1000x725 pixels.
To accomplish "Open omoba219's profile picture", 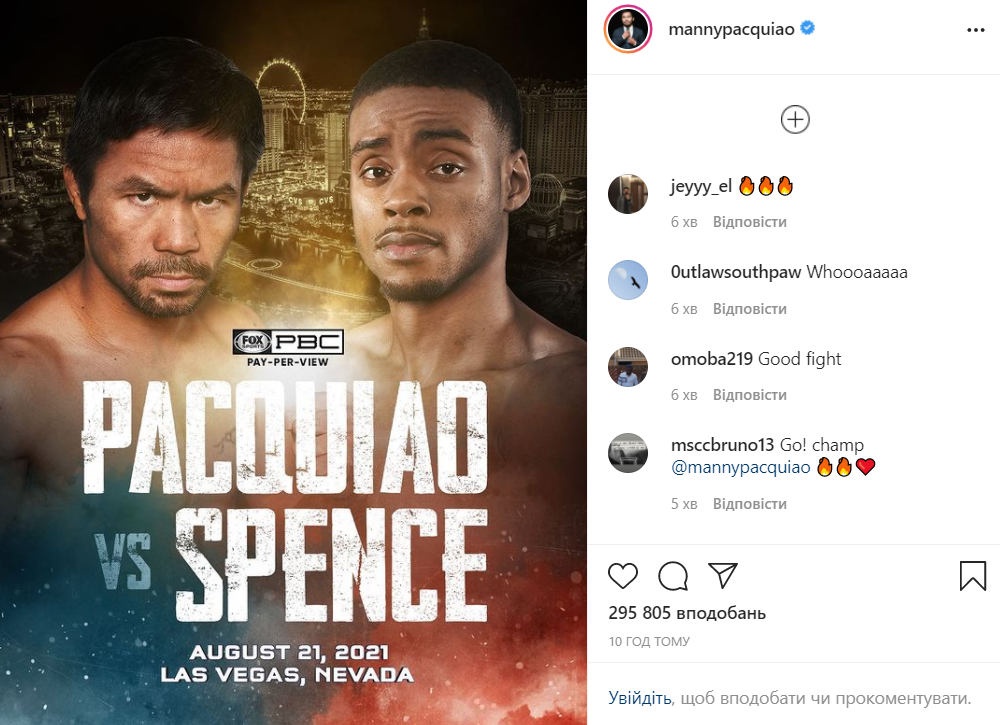I will 628,367.
